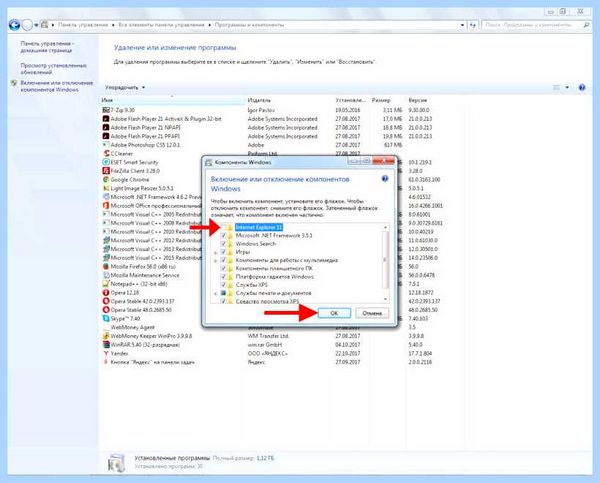The width and height of the screenshot is (600, 483).
Task: Click the WinRAR 5.40 icon
Action: click(x=106, y=345)
